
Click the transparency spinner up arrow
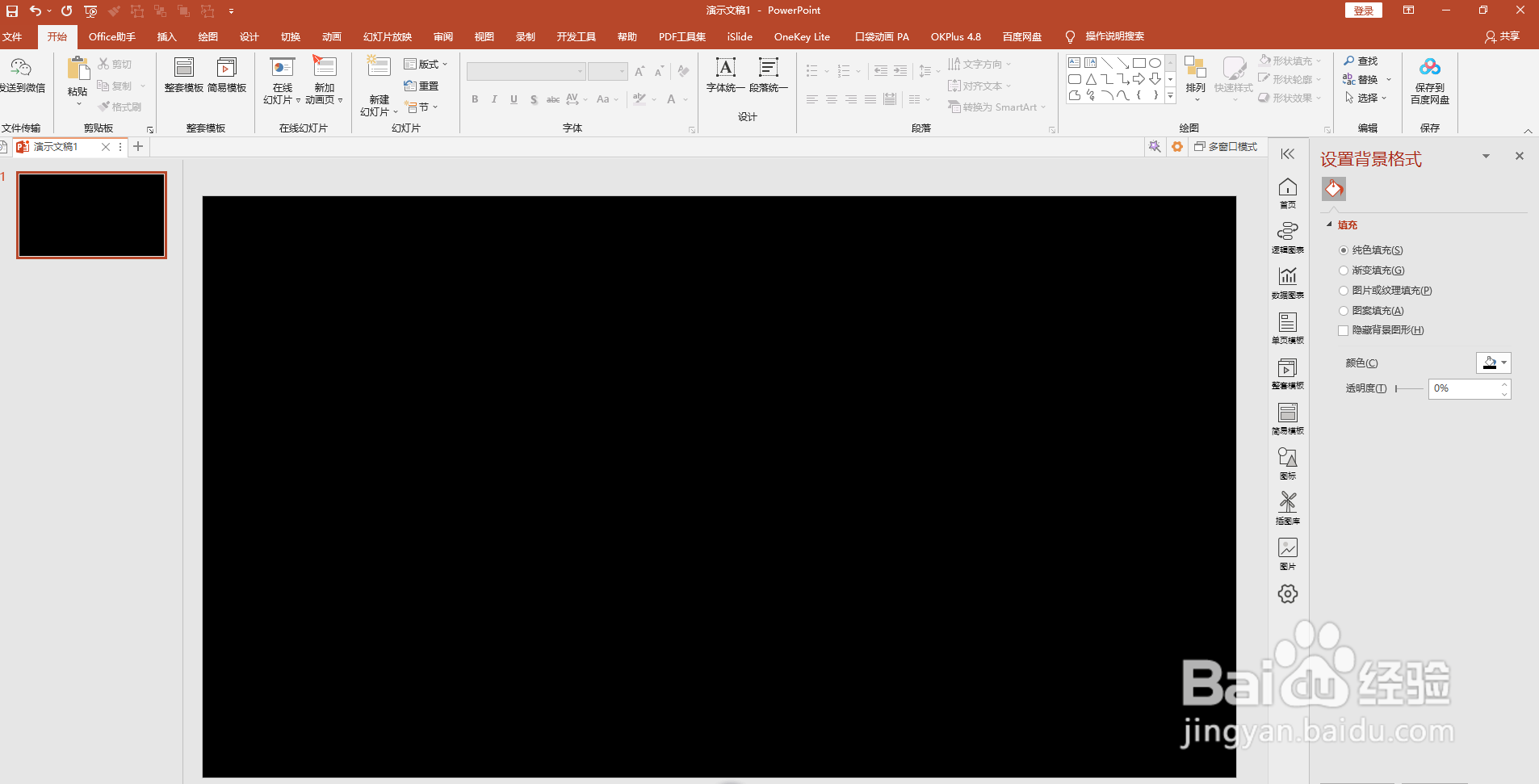(x=1504, y=384)
